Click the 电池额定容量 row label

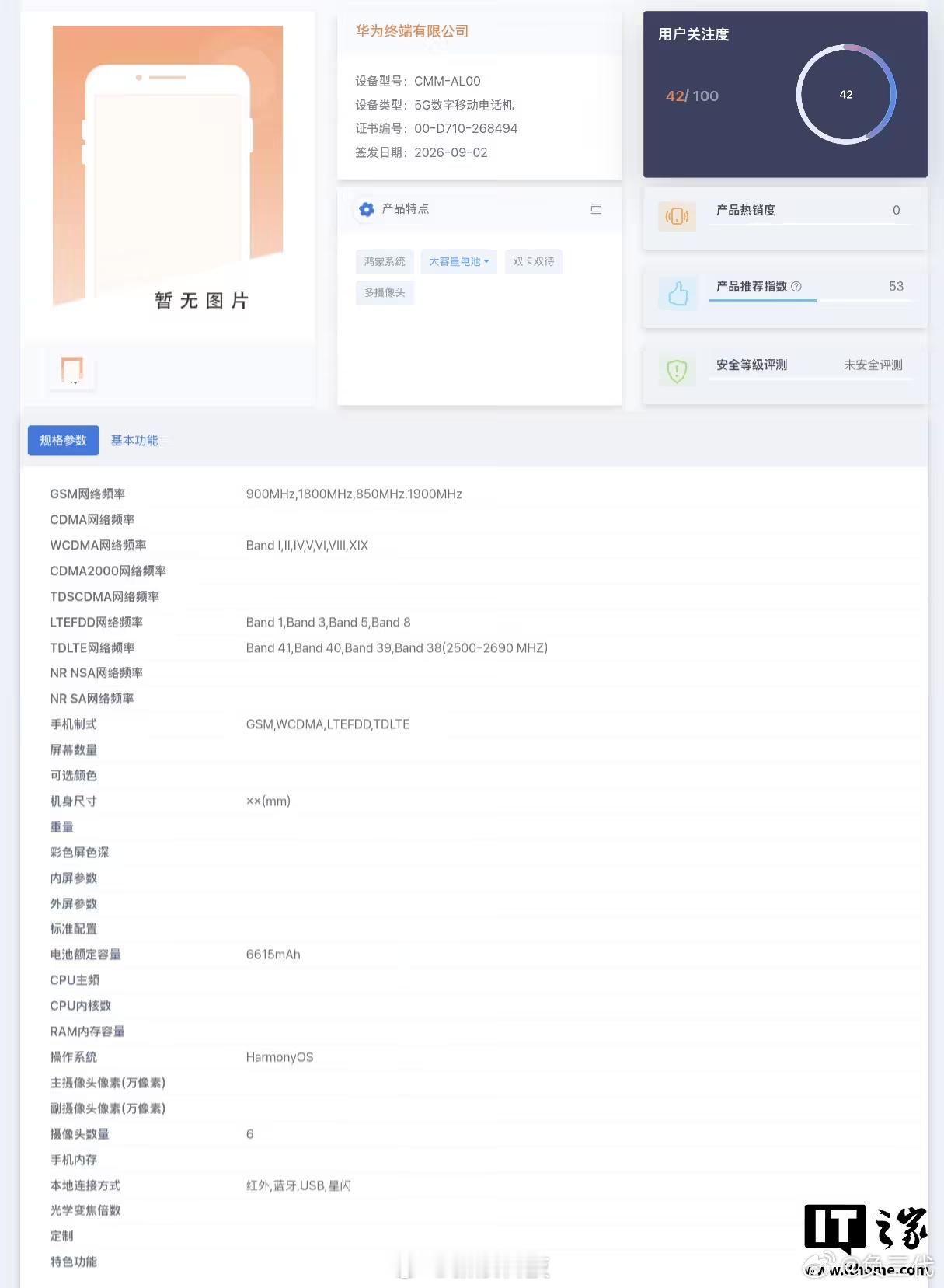85,954
